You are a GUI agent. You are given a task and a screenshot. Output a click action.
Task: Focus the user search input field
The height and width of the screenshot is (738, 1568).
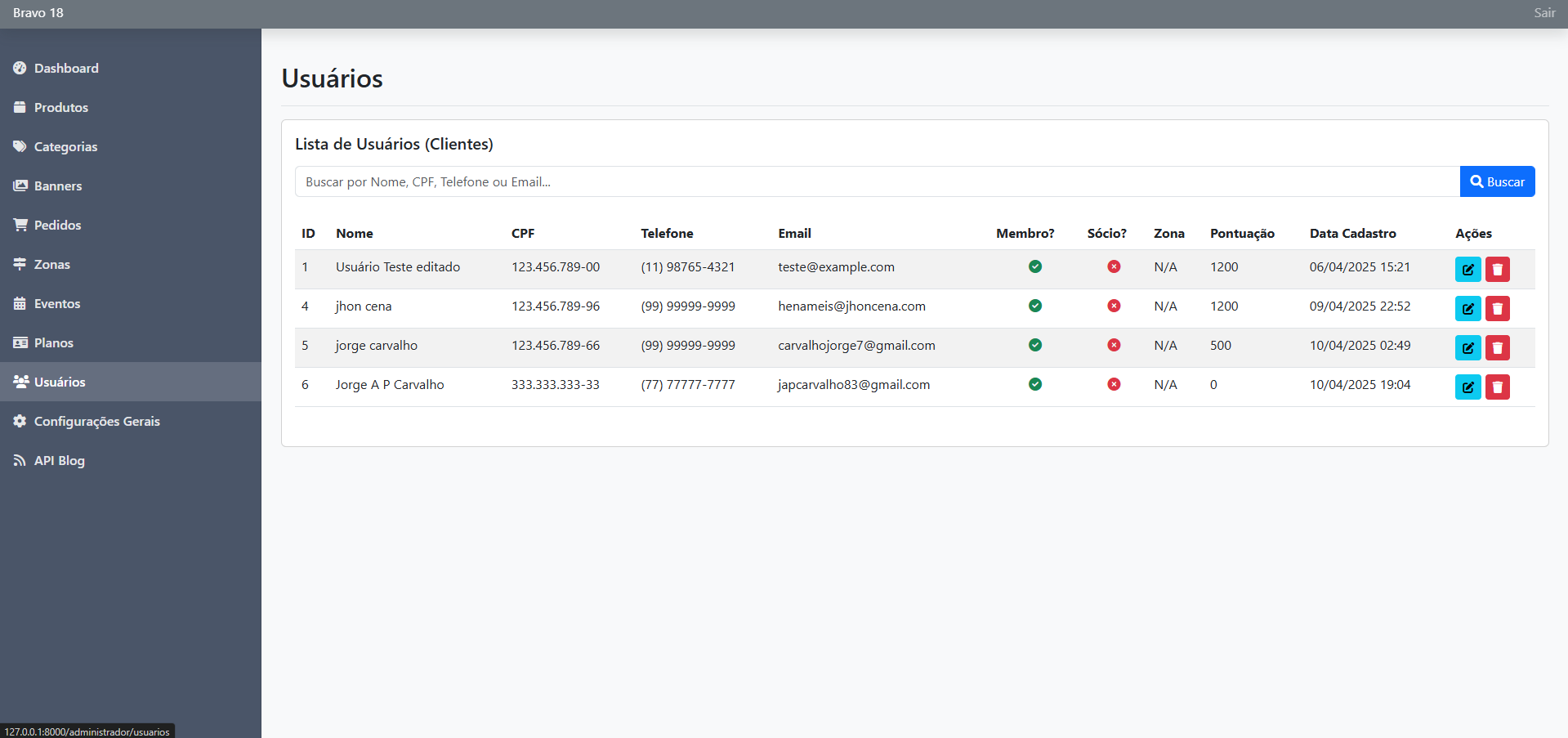tap(878, 181)
